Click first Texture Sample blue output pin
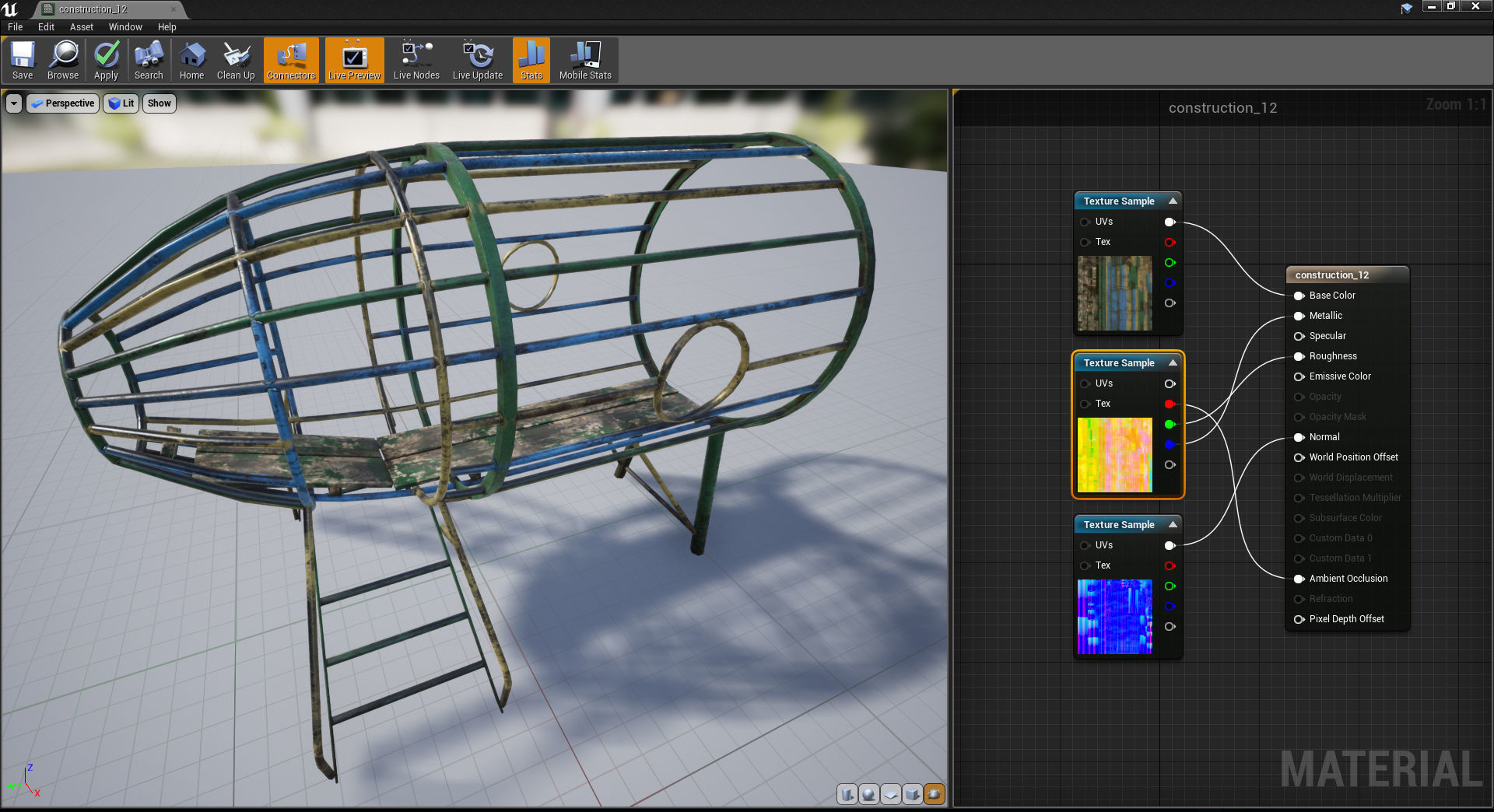The width and height of the screenshot is (1494, 812). point(1170,282)
